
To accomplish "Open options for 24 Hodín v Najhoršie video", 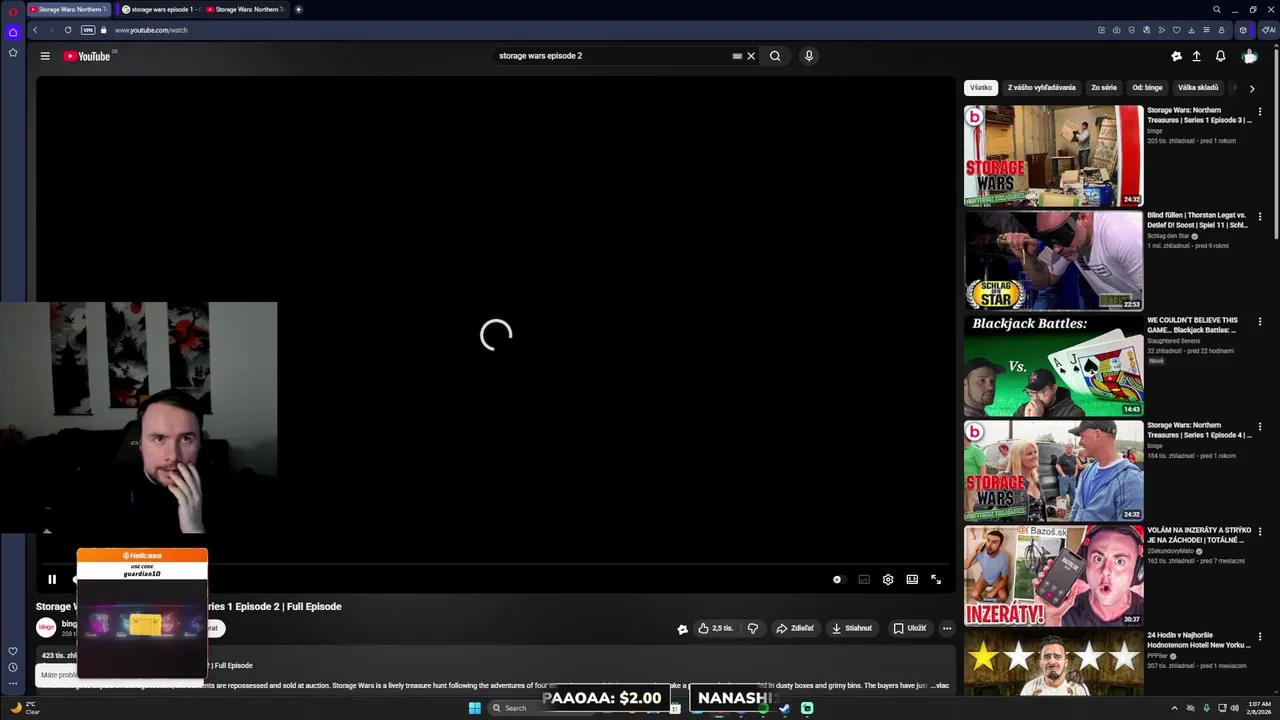I will [1260, 637].
